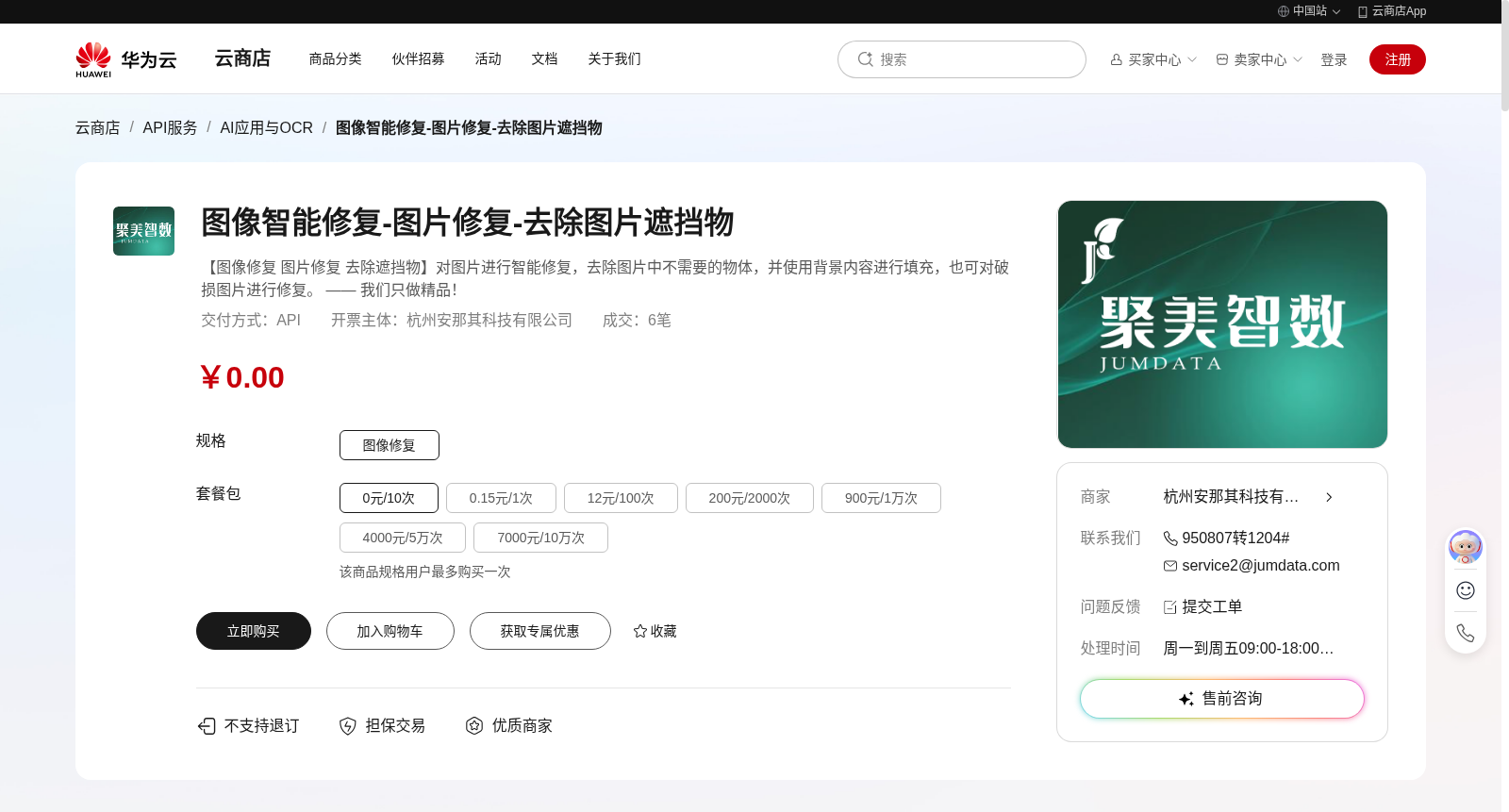
Task: Expand the 卖家中心 dropdown
Action: [1298, 59]
